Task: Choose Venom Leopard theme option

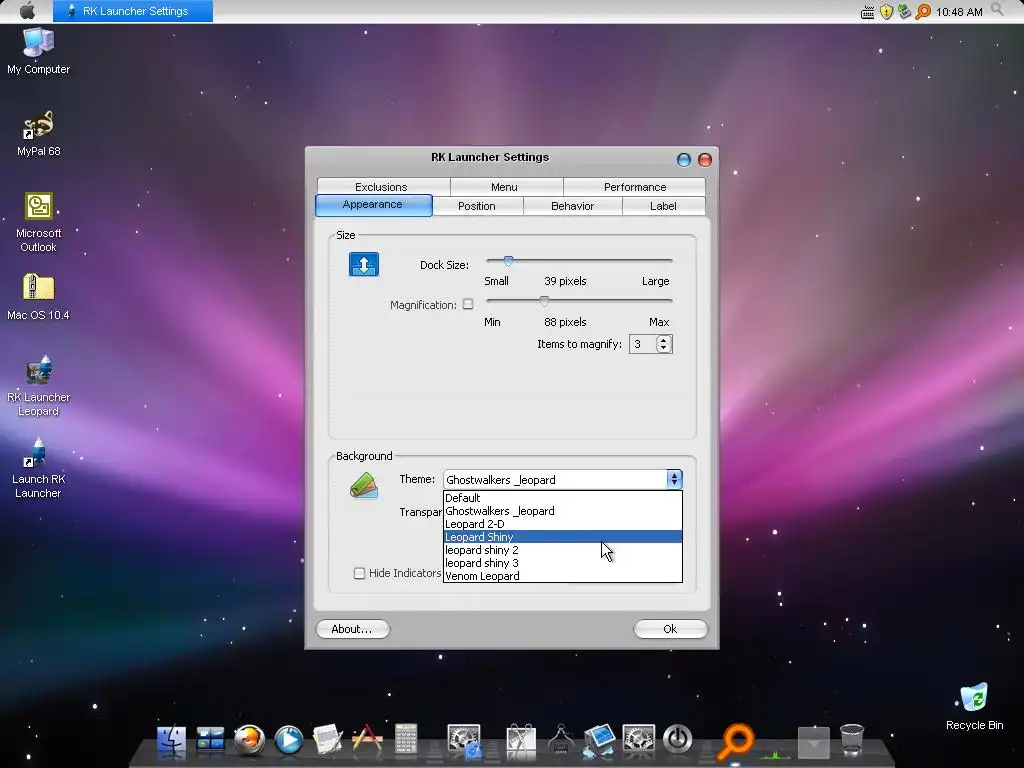Action: click(x=562, y=576)
